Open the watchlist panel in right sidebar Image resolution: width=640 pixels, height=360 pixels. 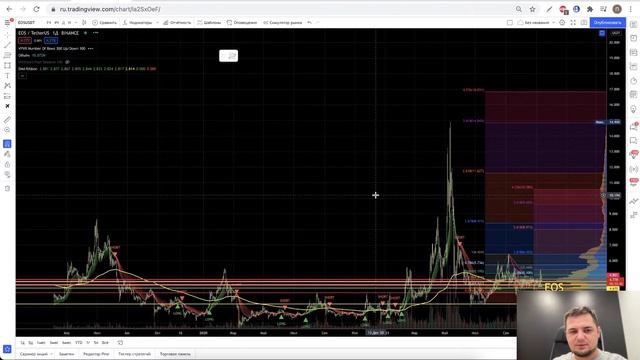633,24
